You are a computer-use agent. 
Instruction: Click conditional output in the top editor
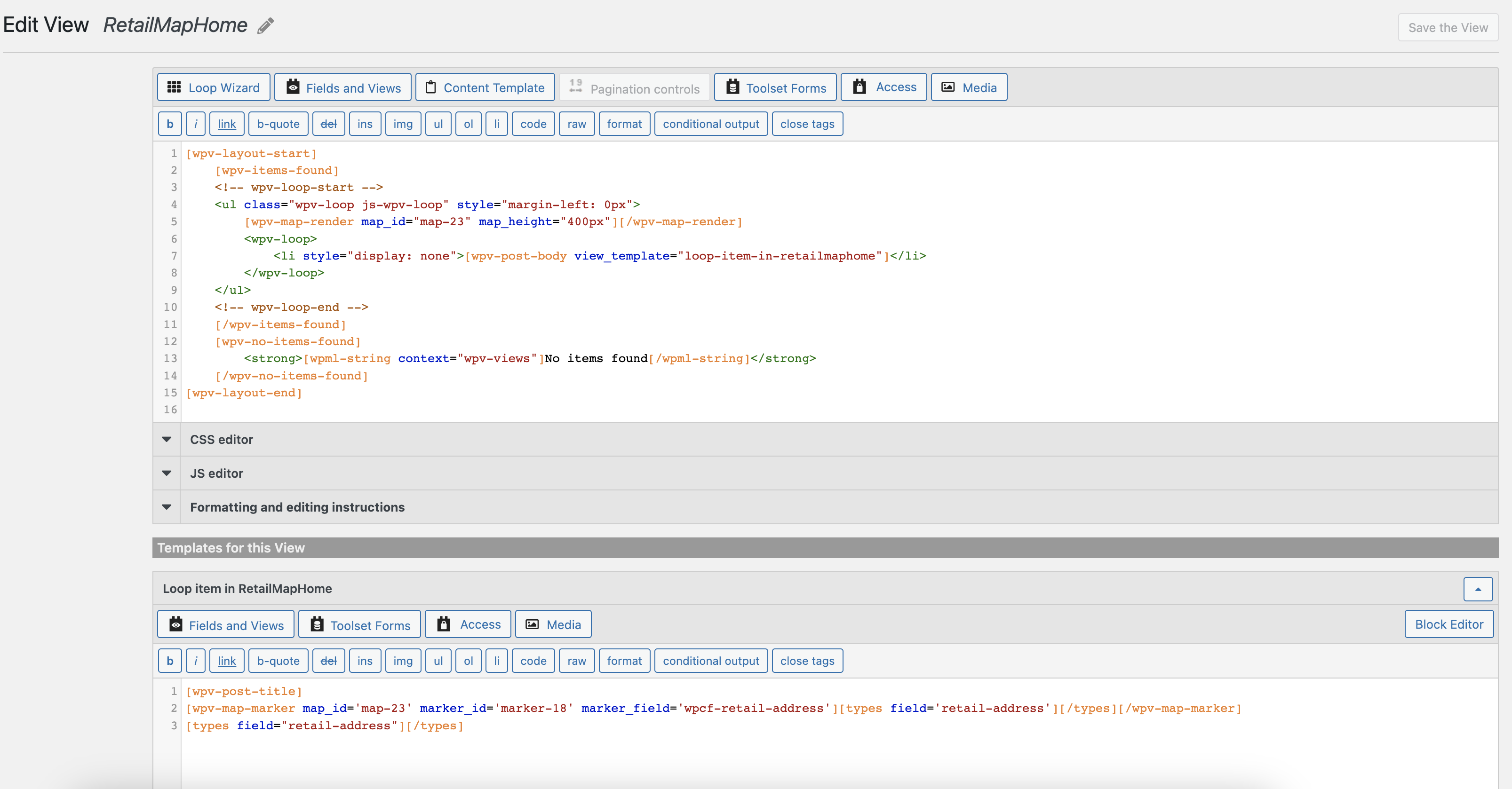[x=711, y=124]
